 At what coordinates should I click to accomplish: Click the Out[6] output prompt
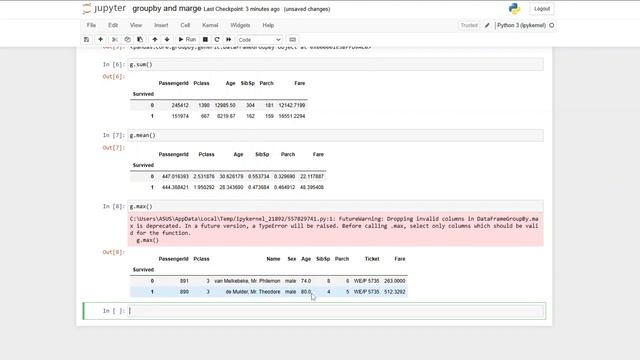113,77
